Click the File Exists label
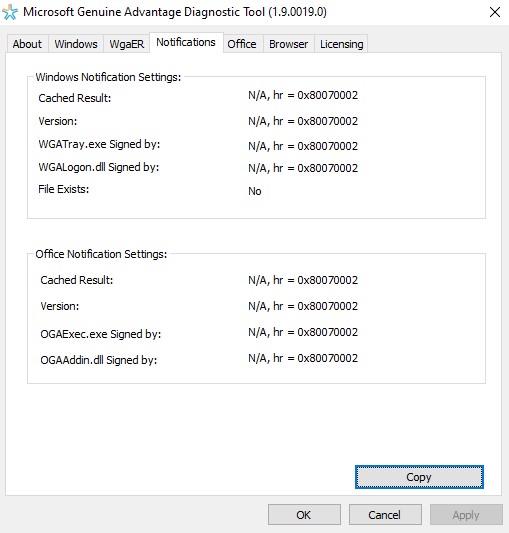 coord(64,189)
